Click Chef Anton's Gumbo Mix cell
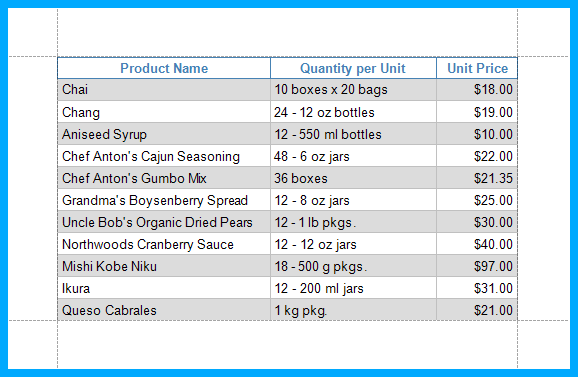The height and width of the screenshot is (377, 578). tap(164, 178)
